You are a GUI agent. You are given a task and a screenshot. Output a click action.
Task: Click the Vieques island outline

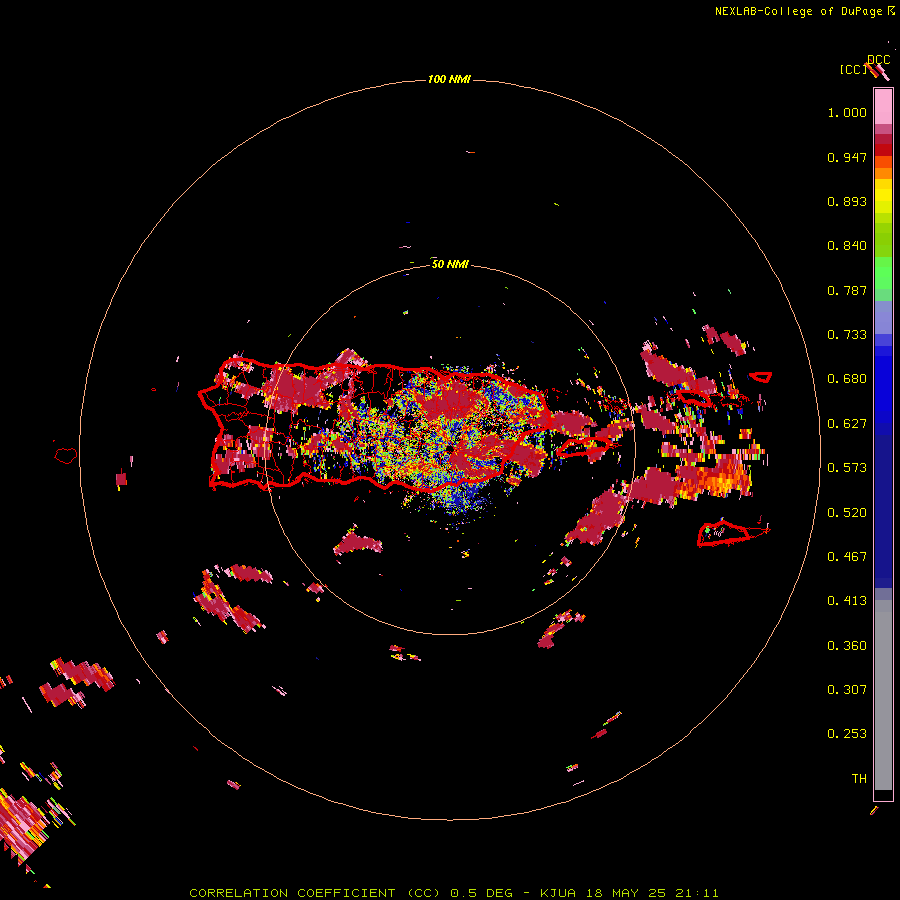click(x=585, y=447)
